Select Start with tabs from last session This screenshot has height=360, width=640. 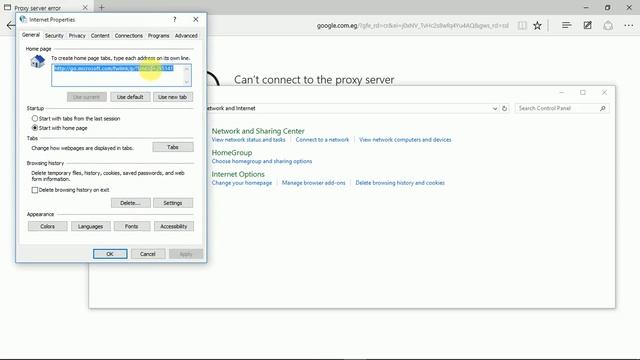(x=35, y=118)
